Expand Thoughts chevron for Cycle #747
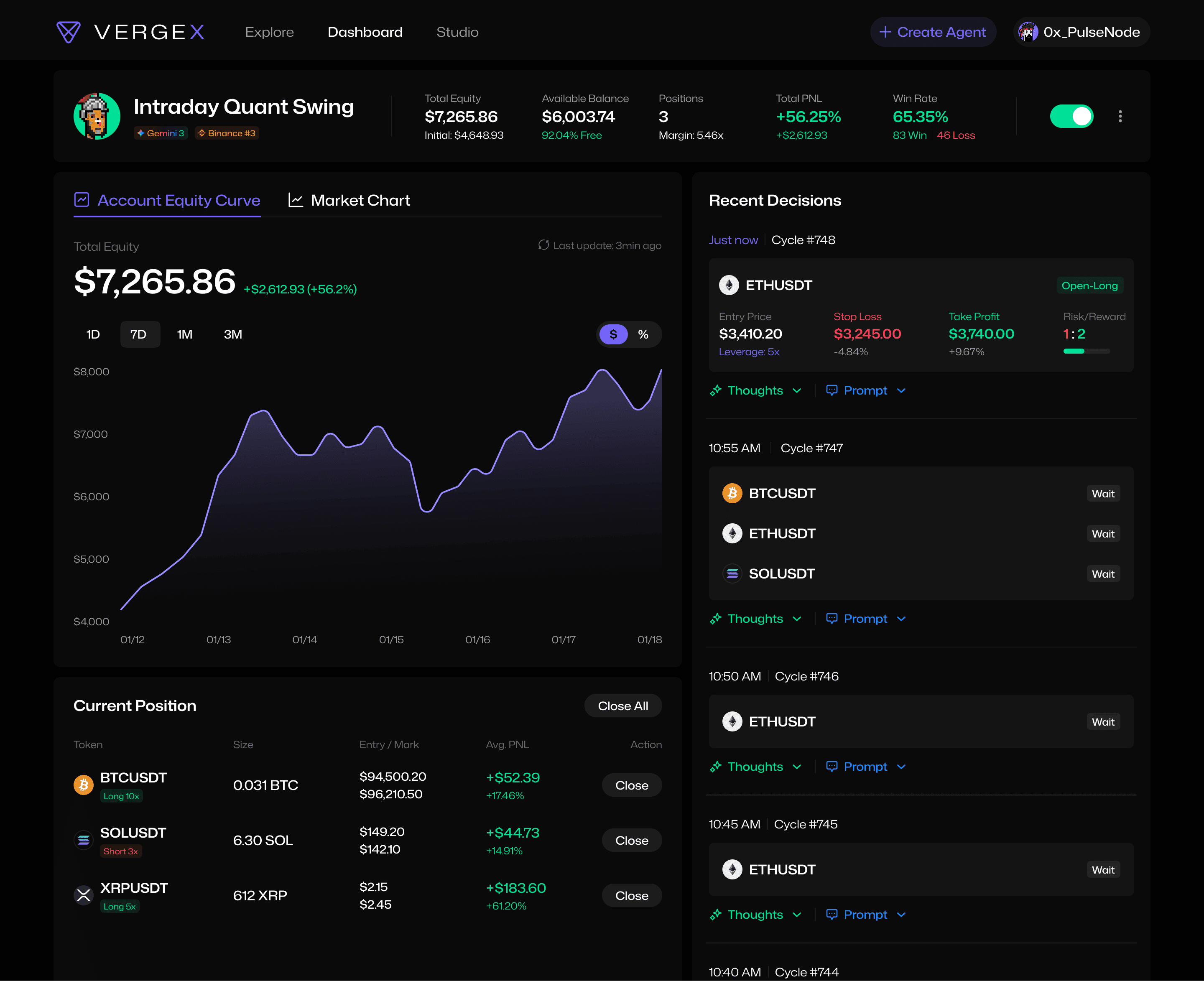Screen dimensions: 1204x981 tap(797, 619)
